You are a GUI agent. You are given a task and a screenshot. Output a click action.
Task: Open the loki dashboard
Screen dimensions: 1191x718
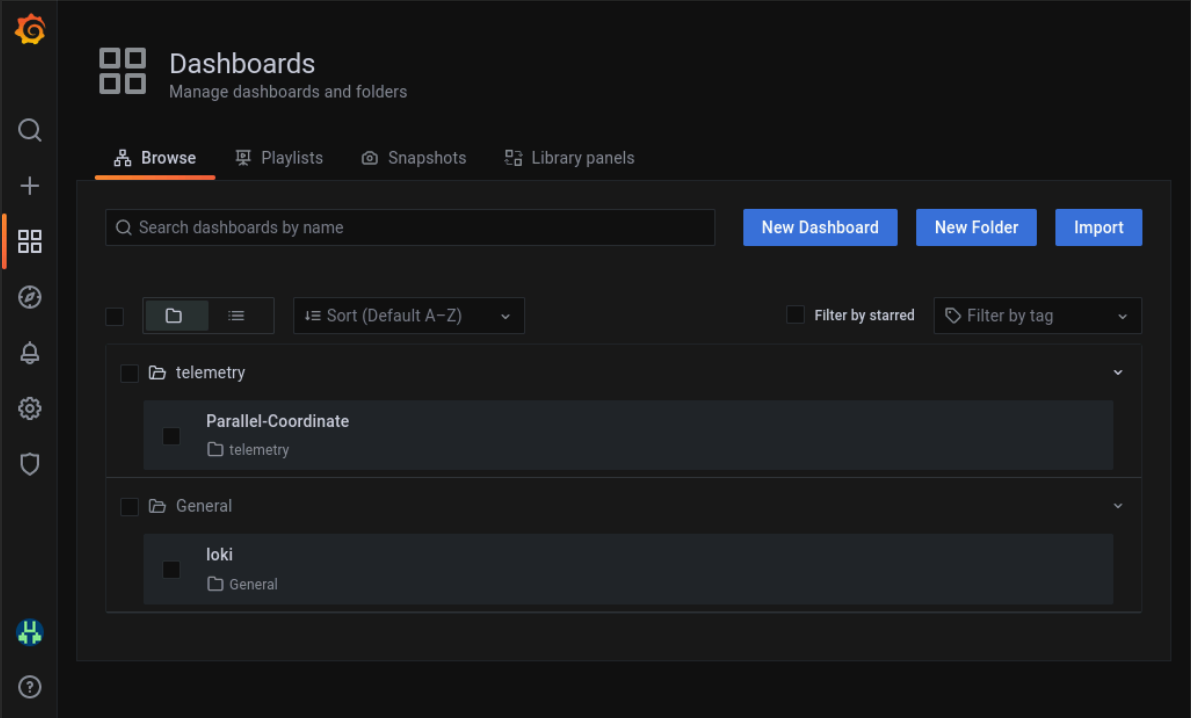tap(220, 555)
